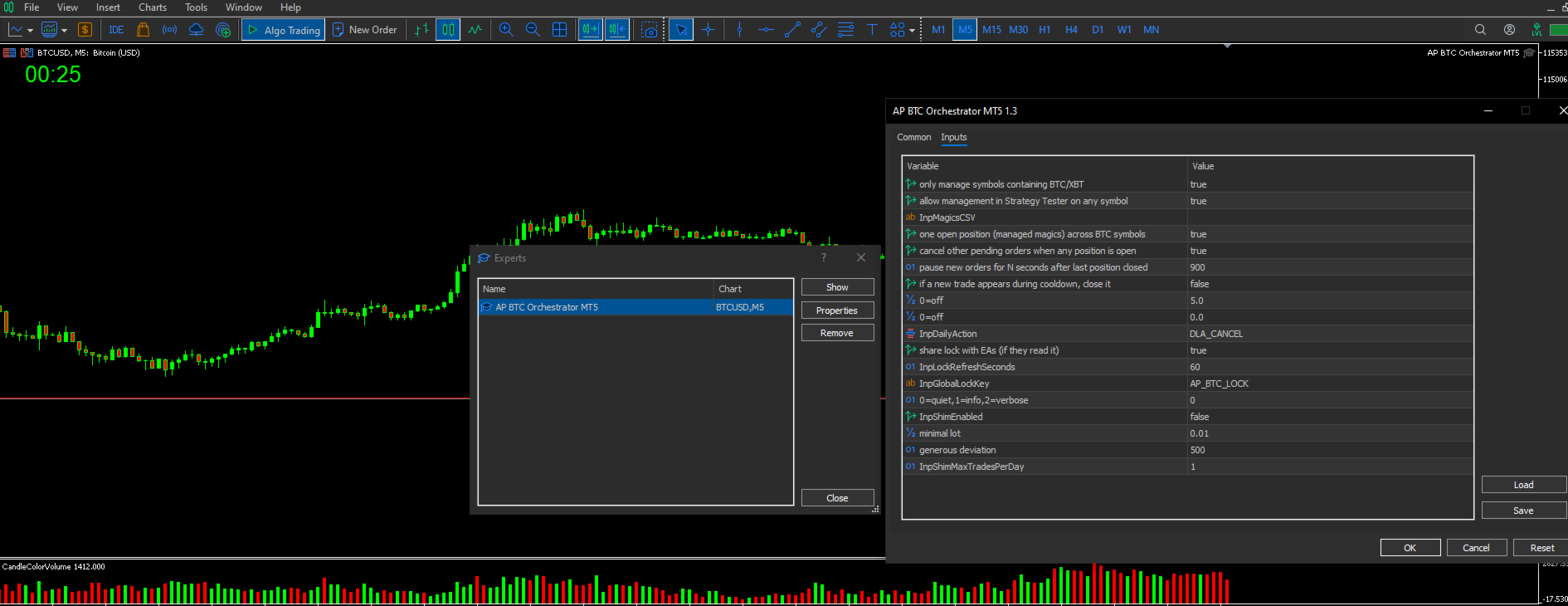Open the signals broadcast icon
Screen dimensions: 1568x606
(x=169, y=30)
